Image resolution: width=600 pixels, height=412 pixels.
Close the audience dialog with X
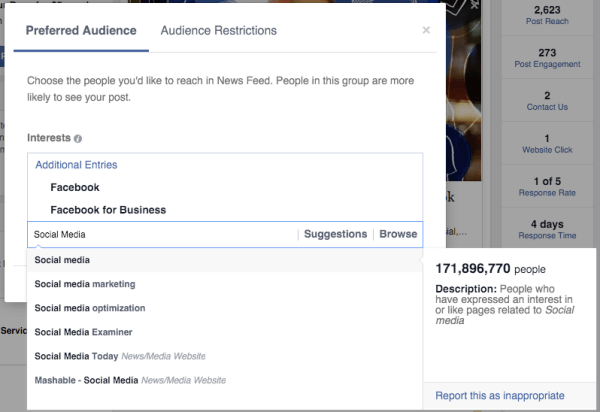(426, 30)
